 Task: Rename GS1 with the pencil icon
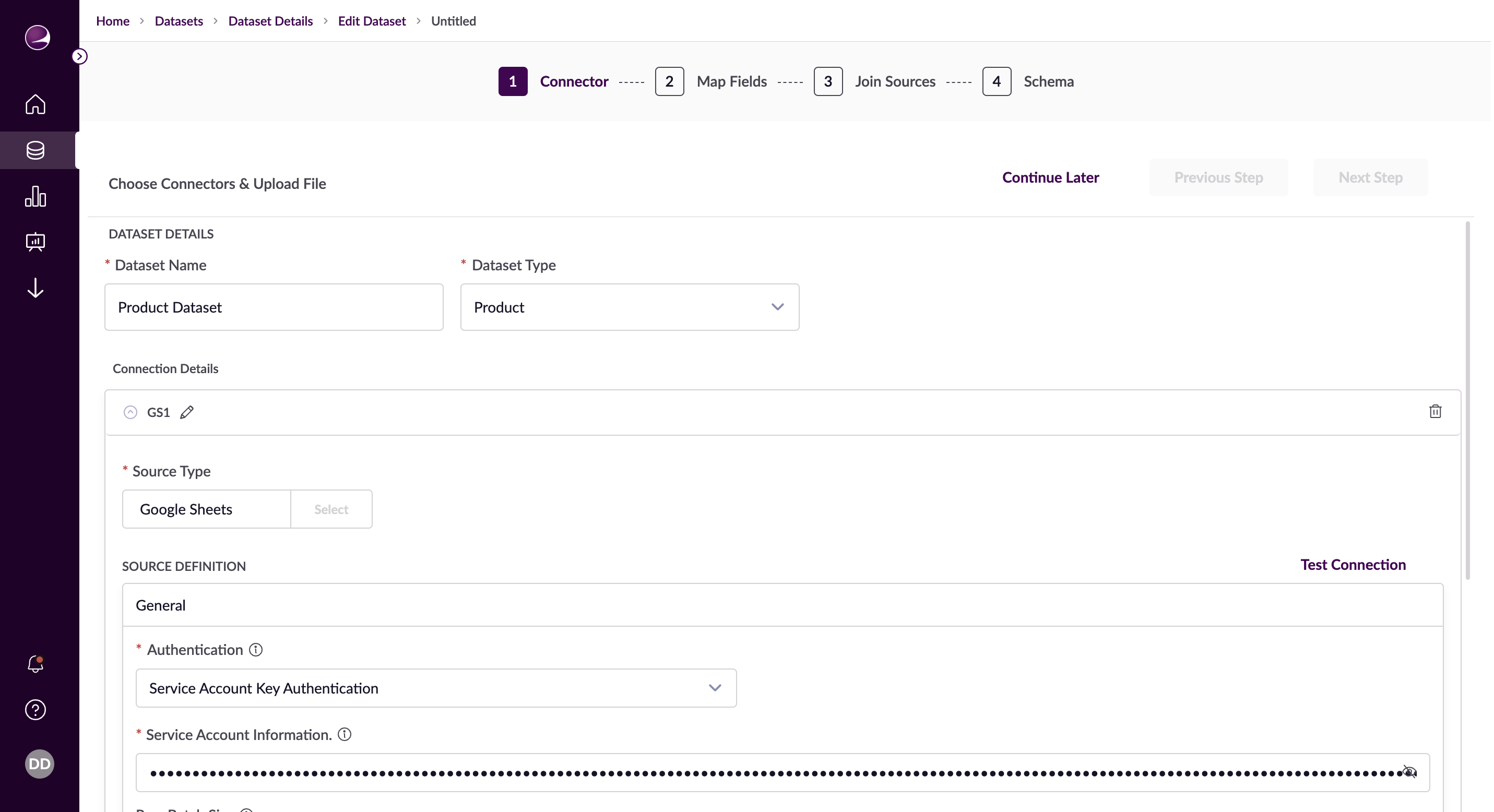pyautogui.click(x=187, y=412)
